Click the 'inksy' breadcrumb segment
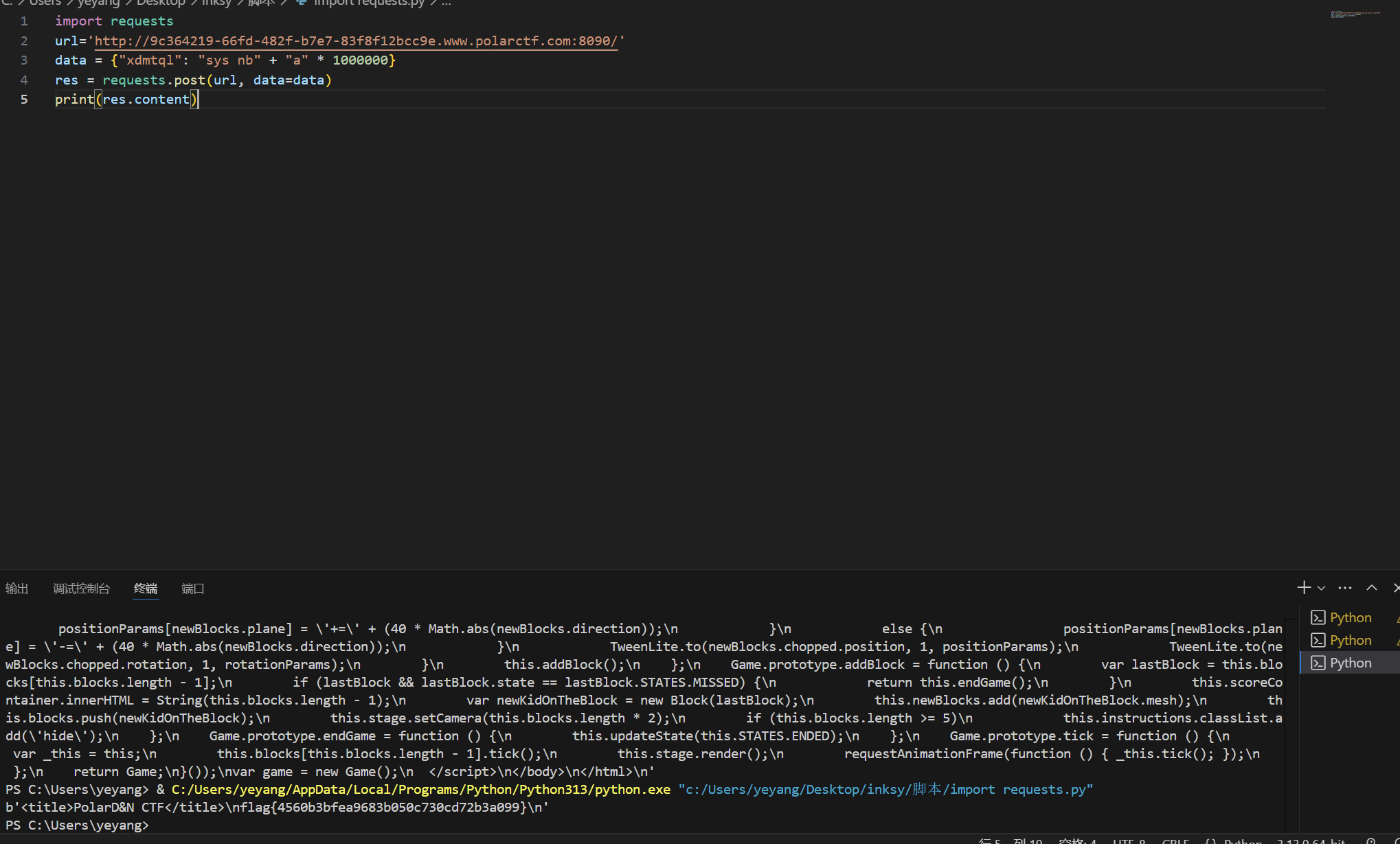 [x=216, y=3]
